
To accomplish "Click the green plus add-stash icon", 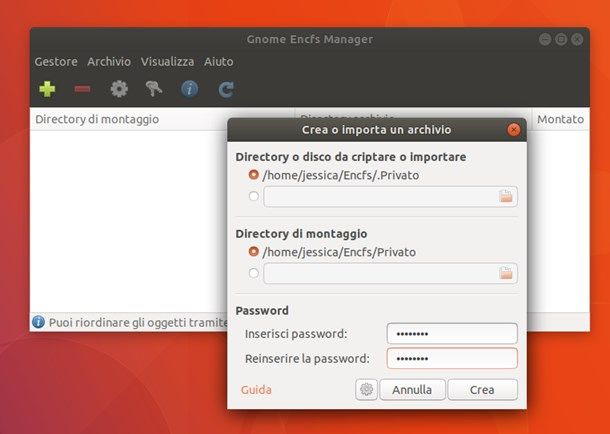I will (47, 89).
